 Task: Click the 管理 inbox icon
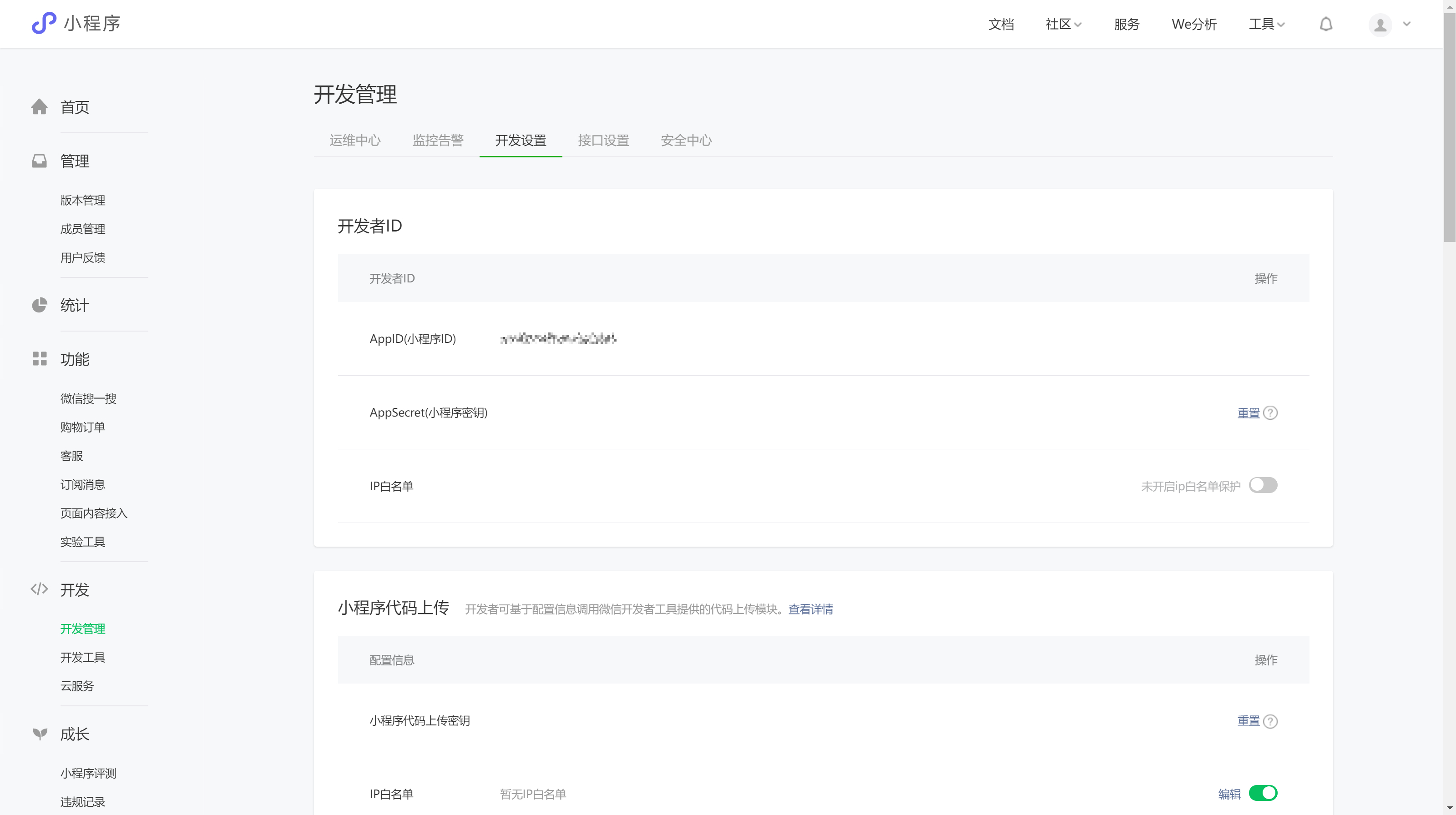(39, 161)
